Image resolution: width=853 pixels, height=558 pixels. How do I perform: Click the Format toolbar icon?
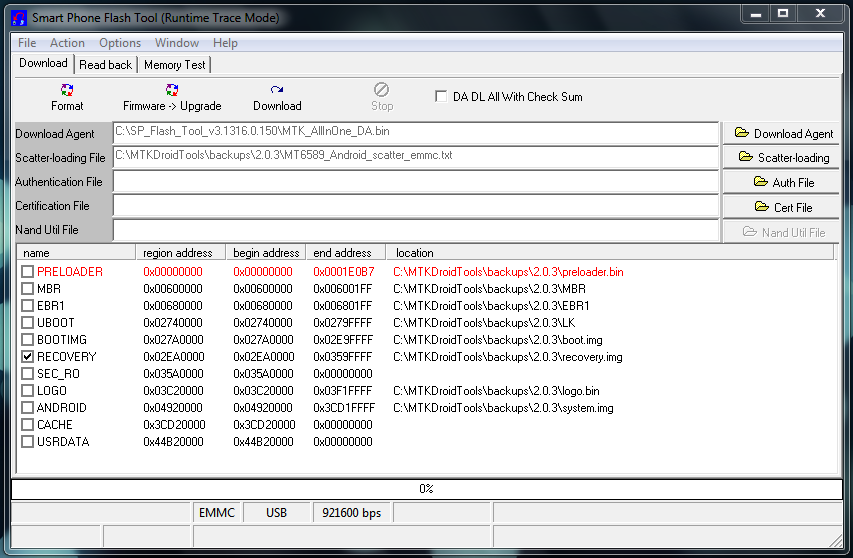[x=67, y=91]
